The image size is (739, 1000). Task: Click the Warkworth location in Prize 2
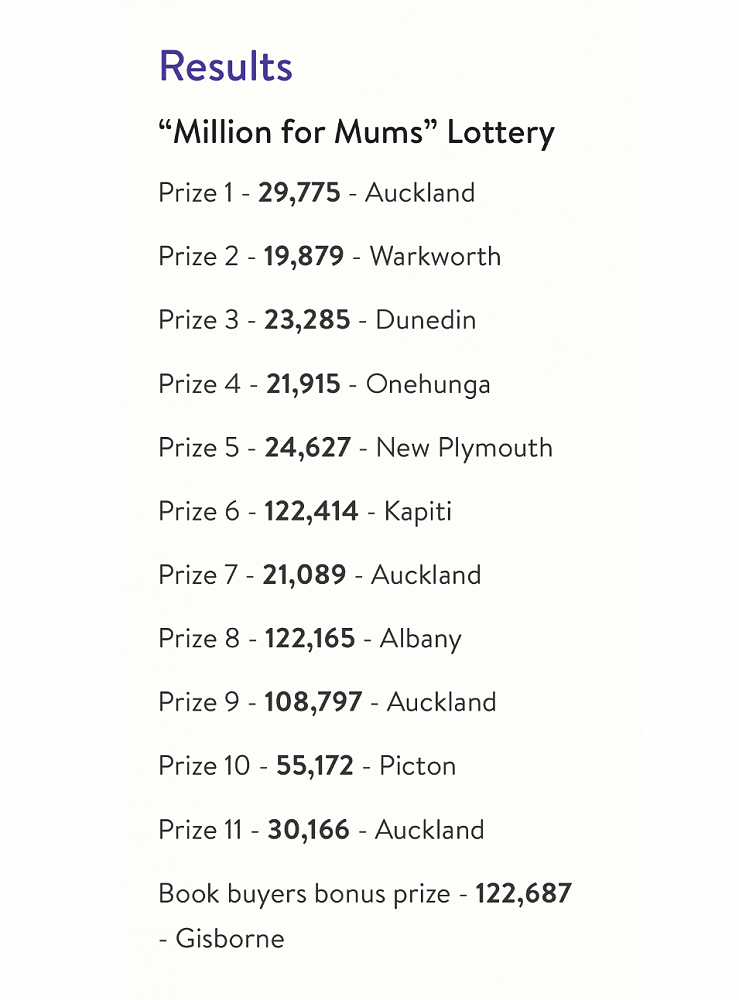[x=435, y=256]
